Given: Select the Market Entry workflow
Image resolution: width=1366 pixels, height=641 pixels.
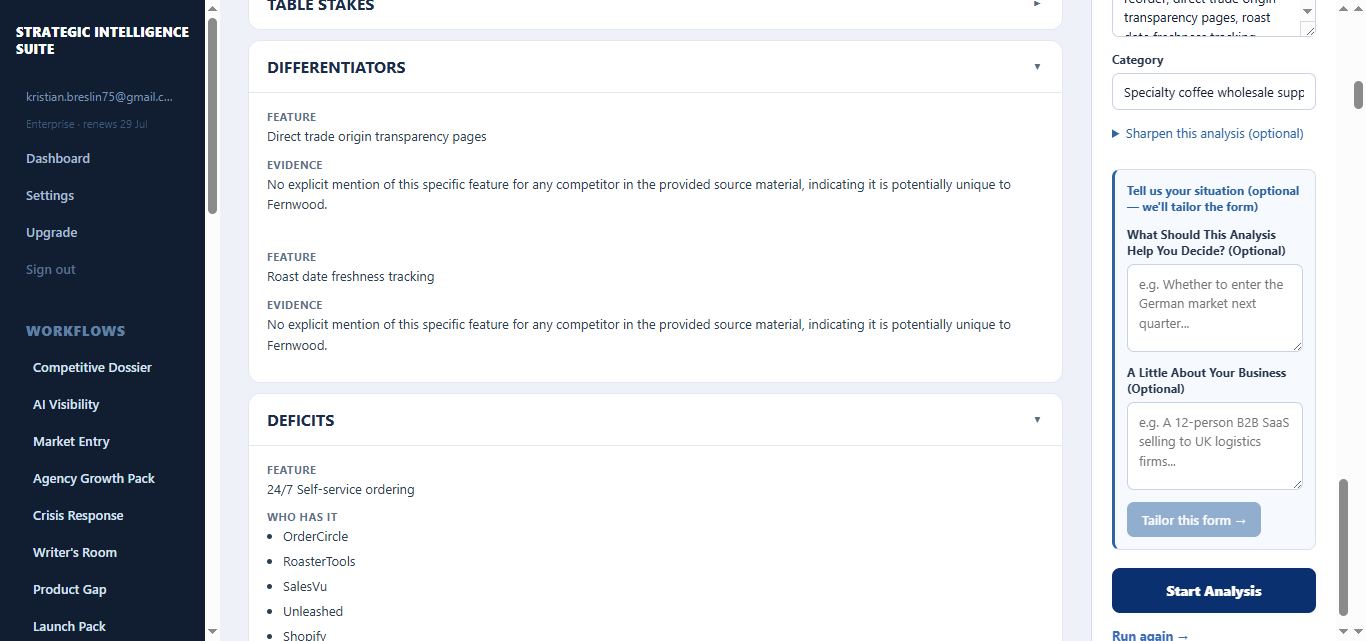Looking at the screenshot, I should [71, 441].
